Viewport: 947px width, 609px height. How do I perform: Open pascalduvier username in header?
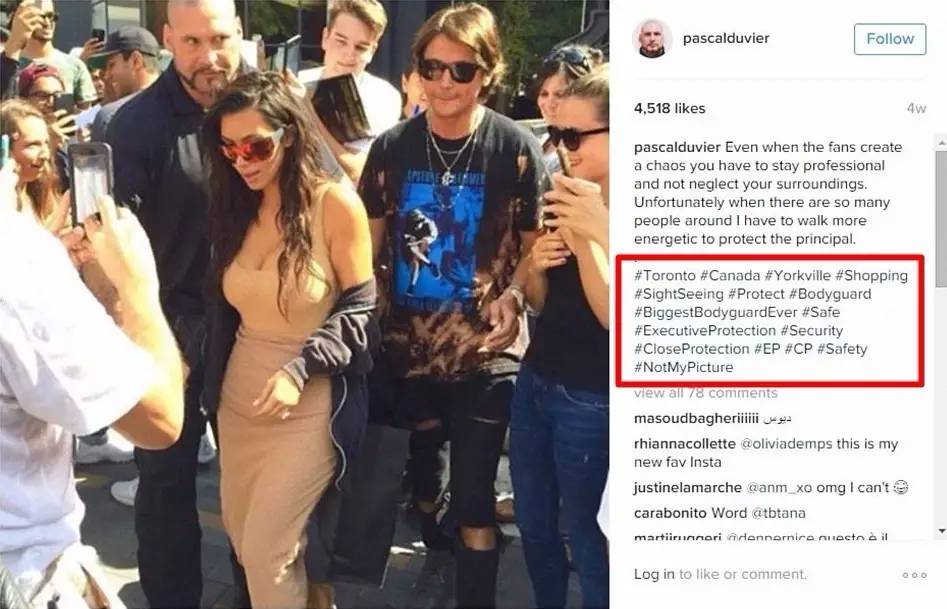tap(726, 38)
